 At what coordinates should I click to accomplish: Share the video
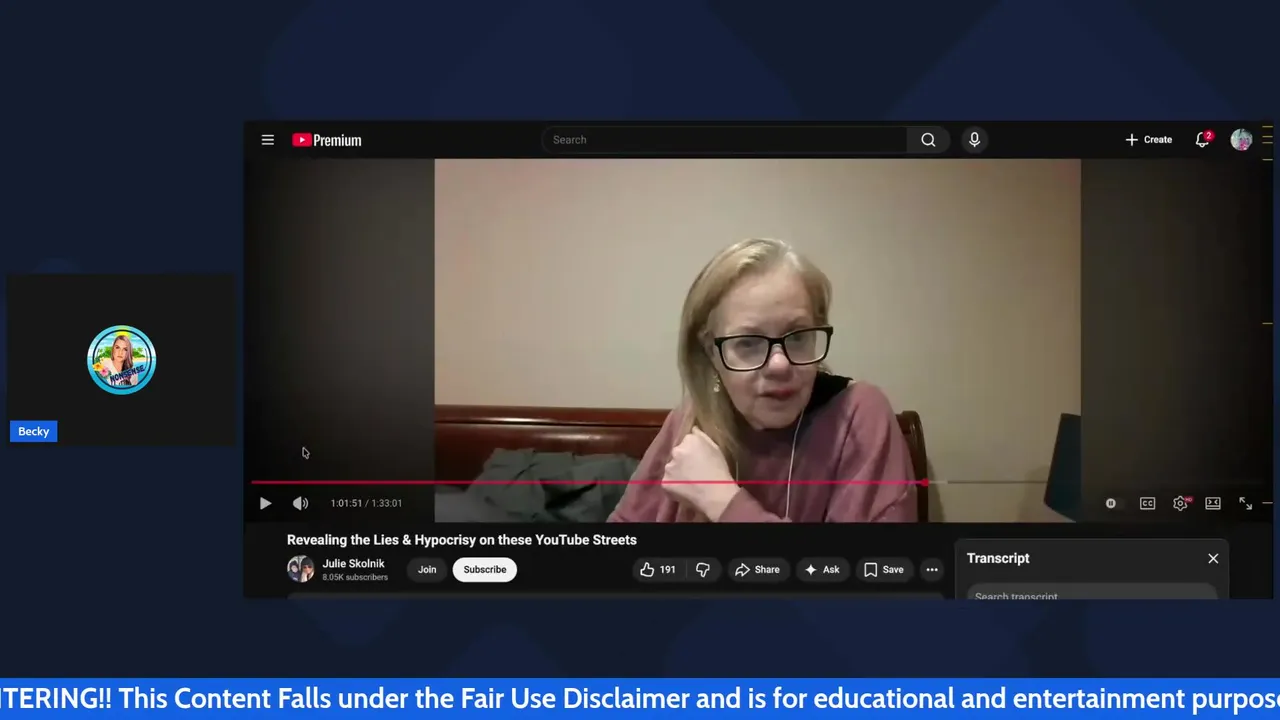pos(757,569)
